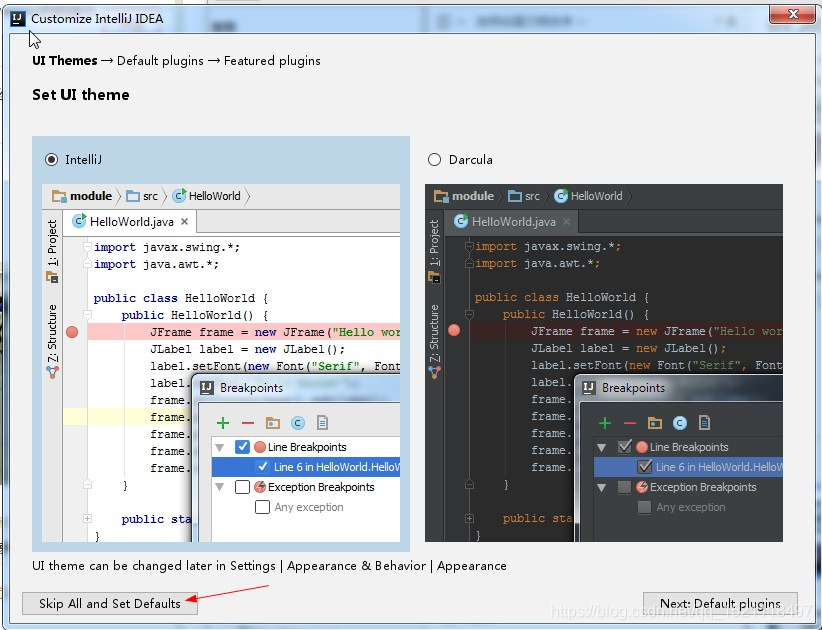Image resolution: width=822 pixels, height=630 pixels.
Task: Collapse Line Breakpoints tree in light preview
Action: pyautogui.click(x=220, y=448)
